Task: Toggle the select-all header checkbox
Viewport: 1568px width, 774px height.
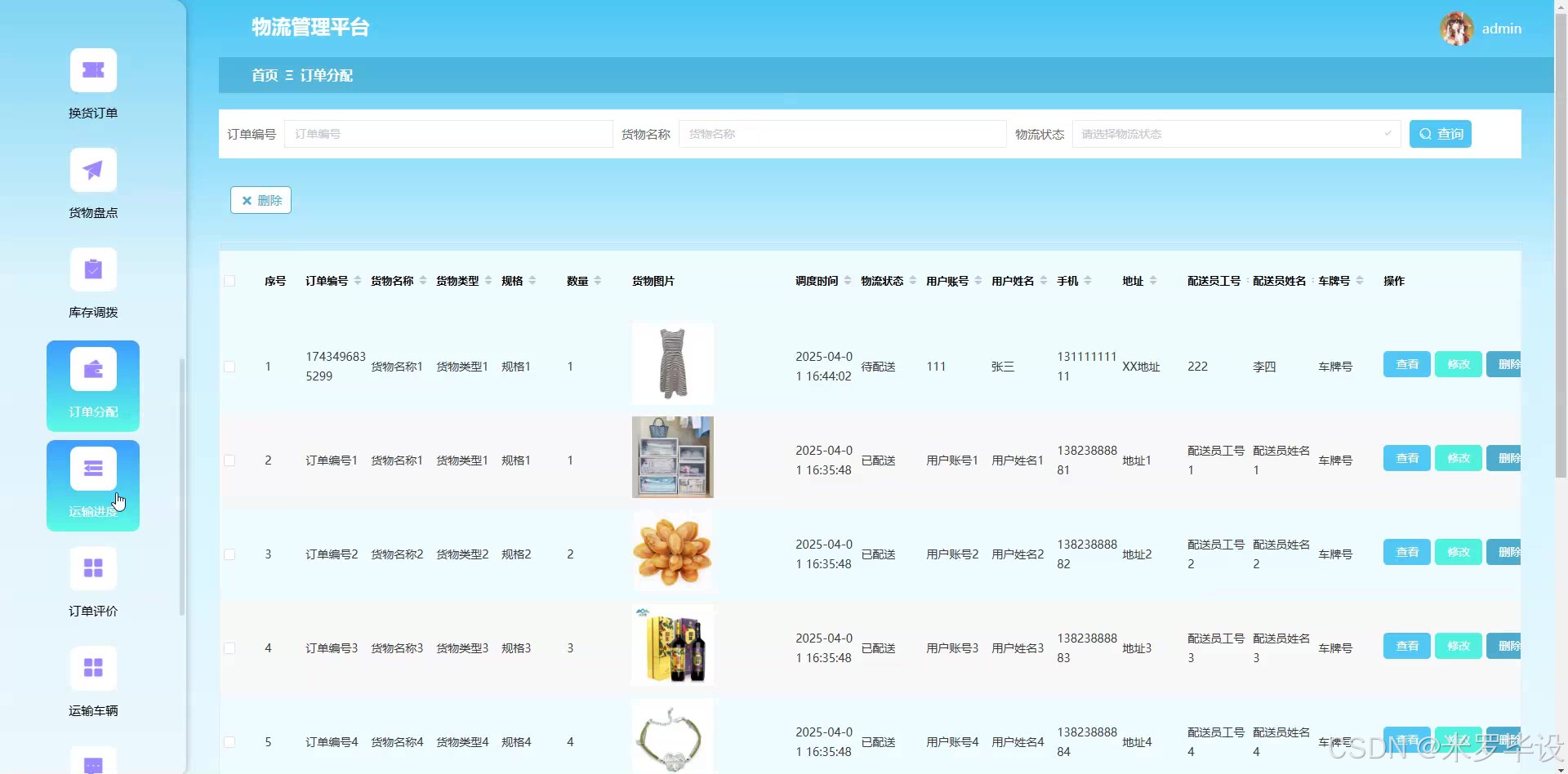Action: pos(229,281)
